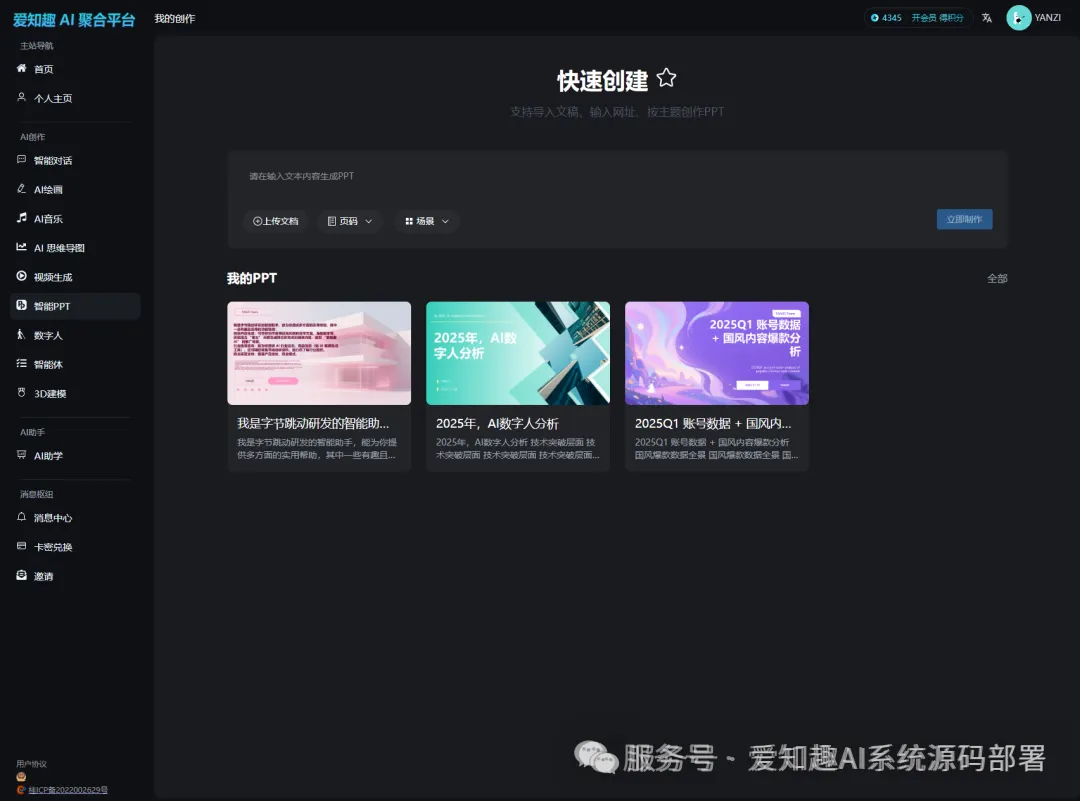This screenshot has width=1080, height=801.
Task: Select 视频生成 in the sidebar
Action: 75,277
